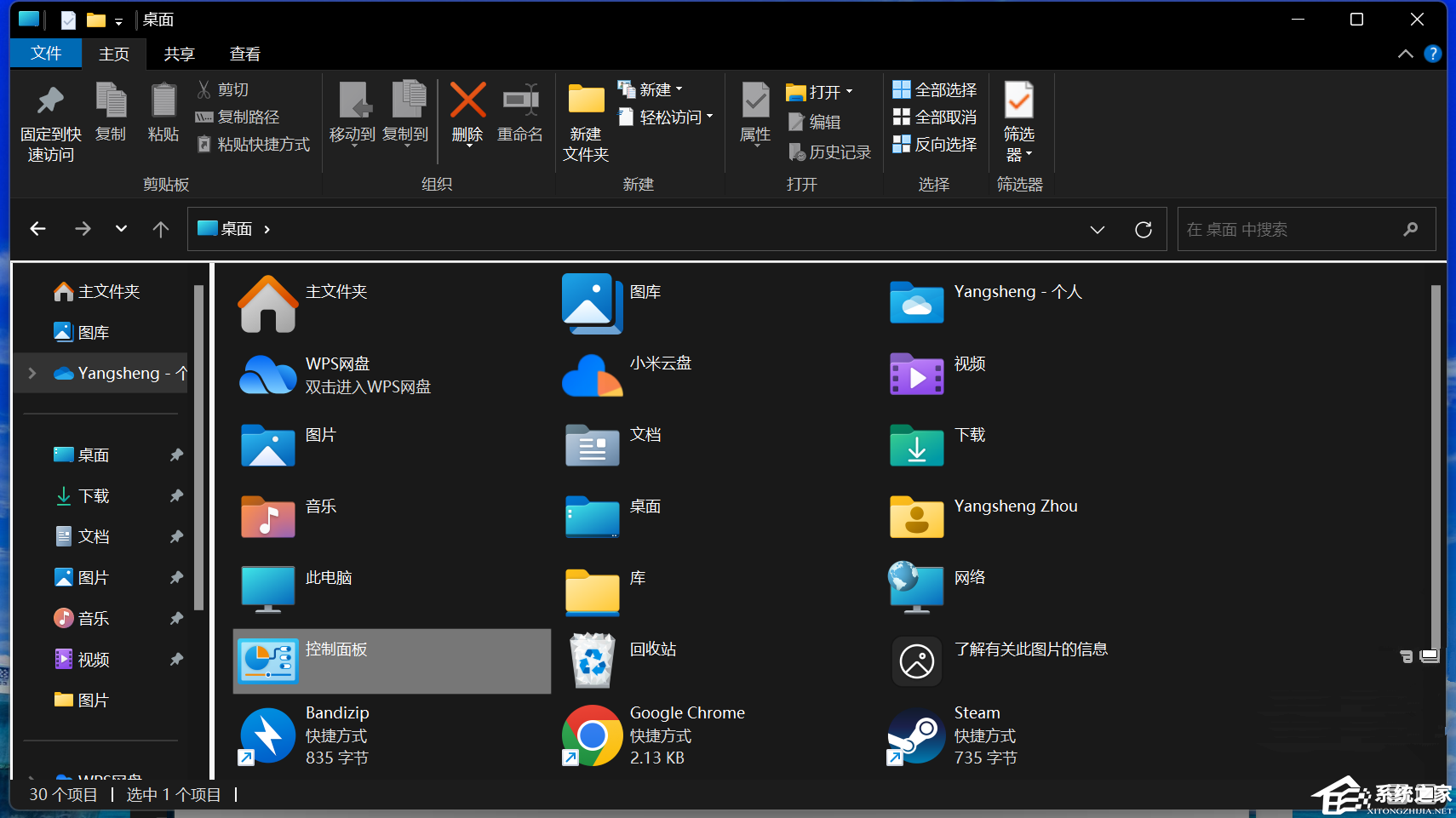Select the WPS网盘 cloud icon in file list
This screenshot has height=818, width=1456.
tap(267, 375)
